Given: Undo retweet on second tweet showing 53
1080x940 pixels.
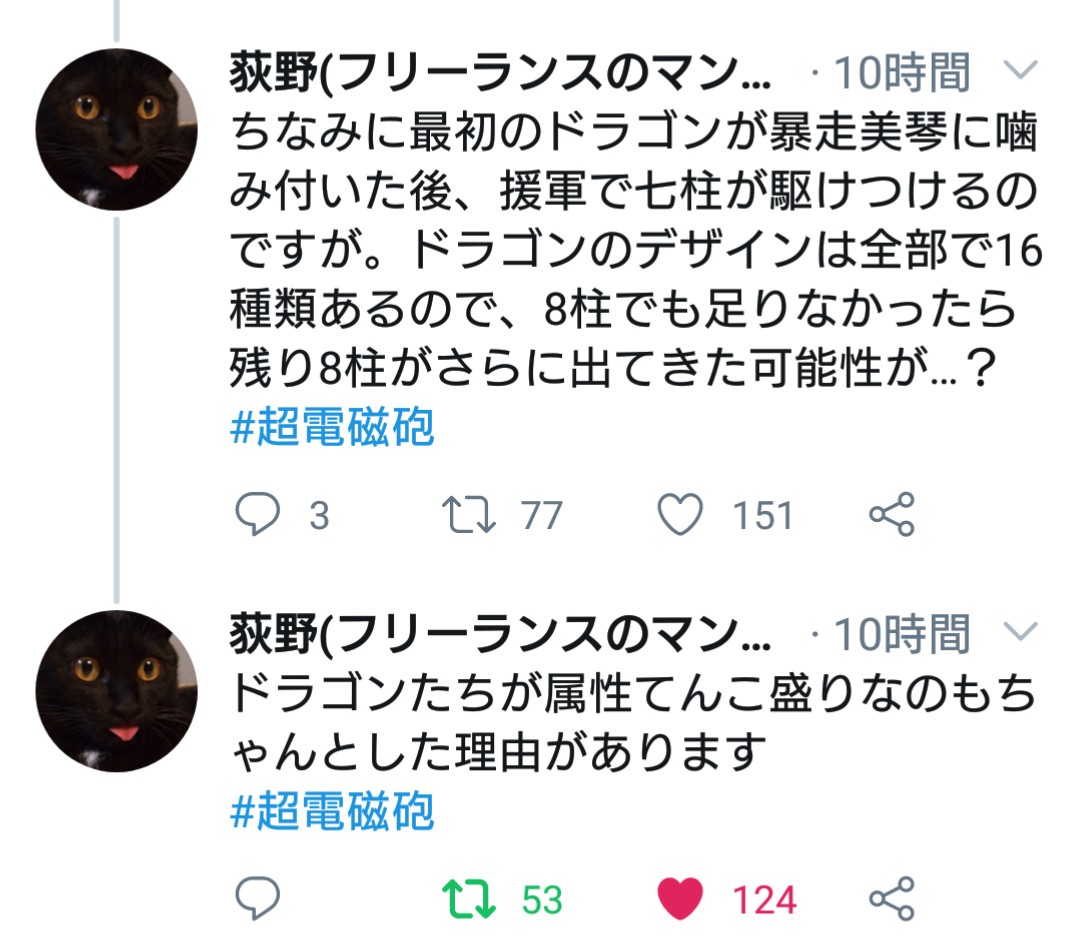Looking at the screenshot, I should click(x=466, y=899).
